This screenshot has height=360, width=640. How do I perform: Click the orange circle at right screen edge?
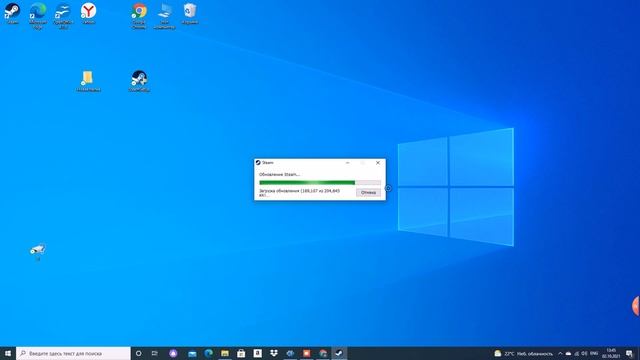636,306
